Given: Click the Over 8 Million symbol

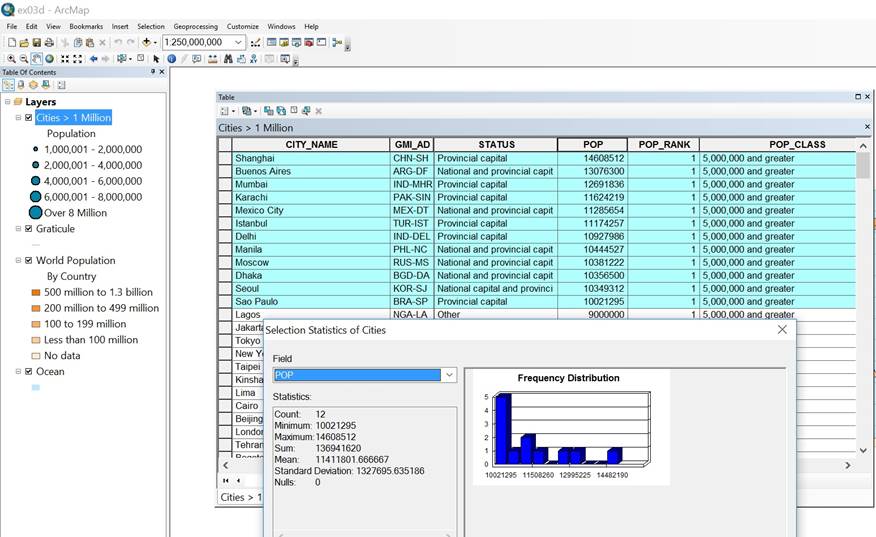Looking at the screenshot, I should point(35,213).
